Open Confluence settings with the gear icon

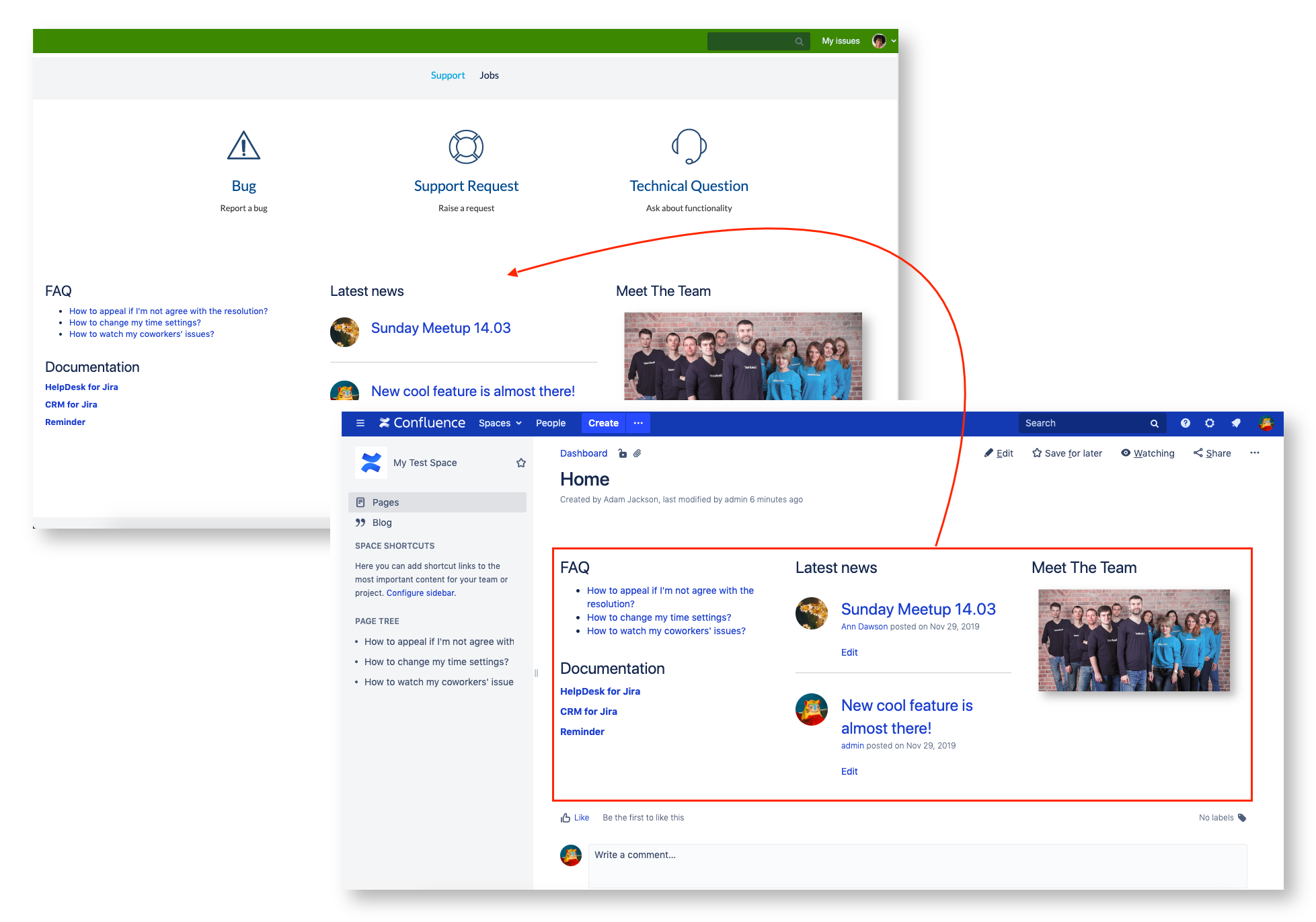point(1210,423)
